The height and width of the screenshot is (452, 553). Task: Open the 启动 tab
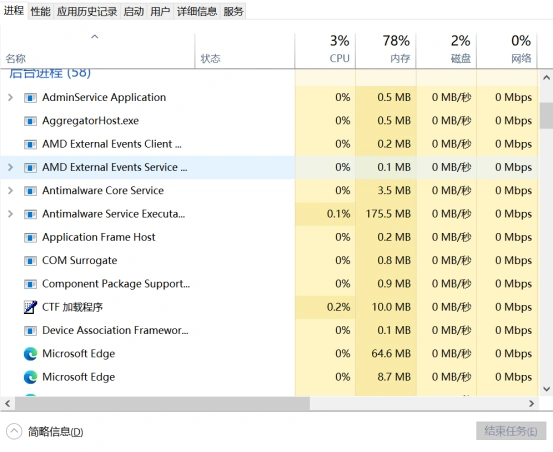click(x=134, y=12)
